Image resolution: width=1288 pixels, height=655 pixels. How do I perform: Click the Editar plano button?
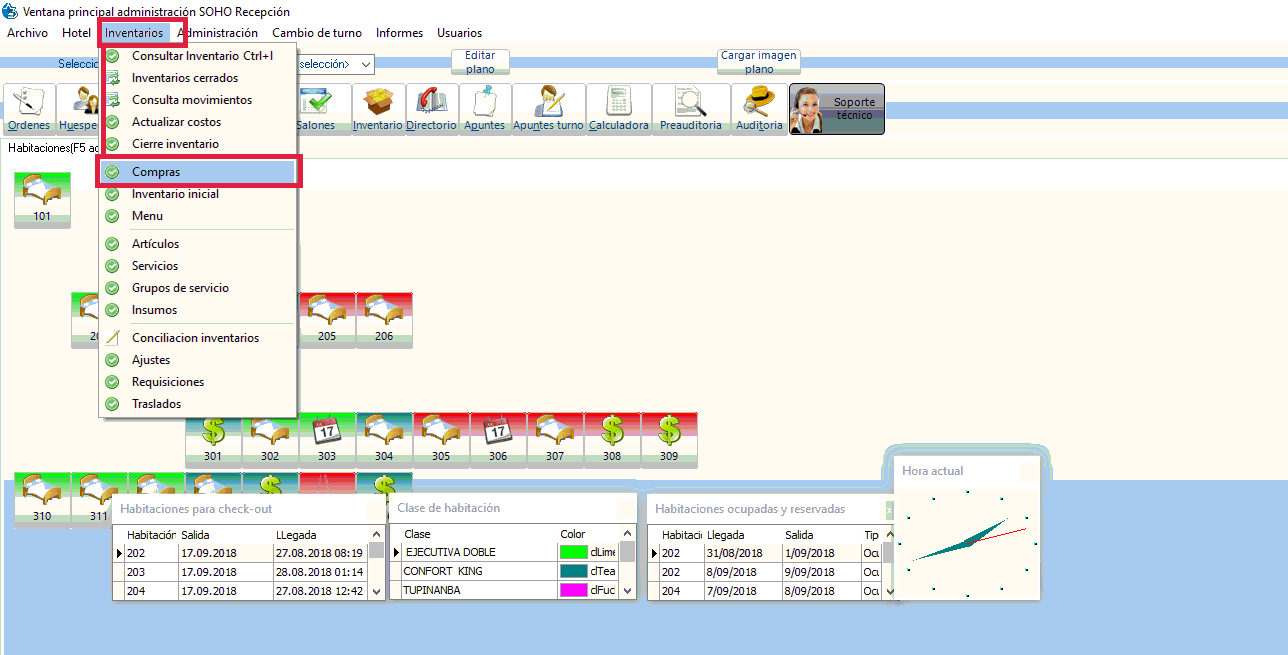pos(480,62)
